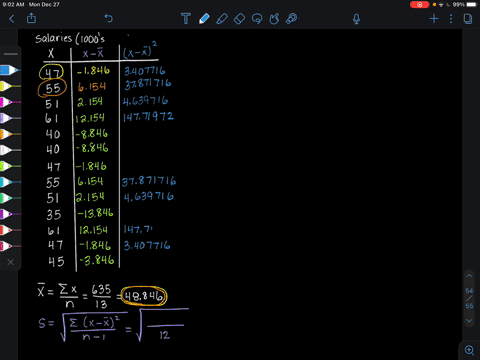Image resolution: width=480 pixels, height=360 pixels.
Task: Pick the blue favorite pen
Action: [10, 70]
